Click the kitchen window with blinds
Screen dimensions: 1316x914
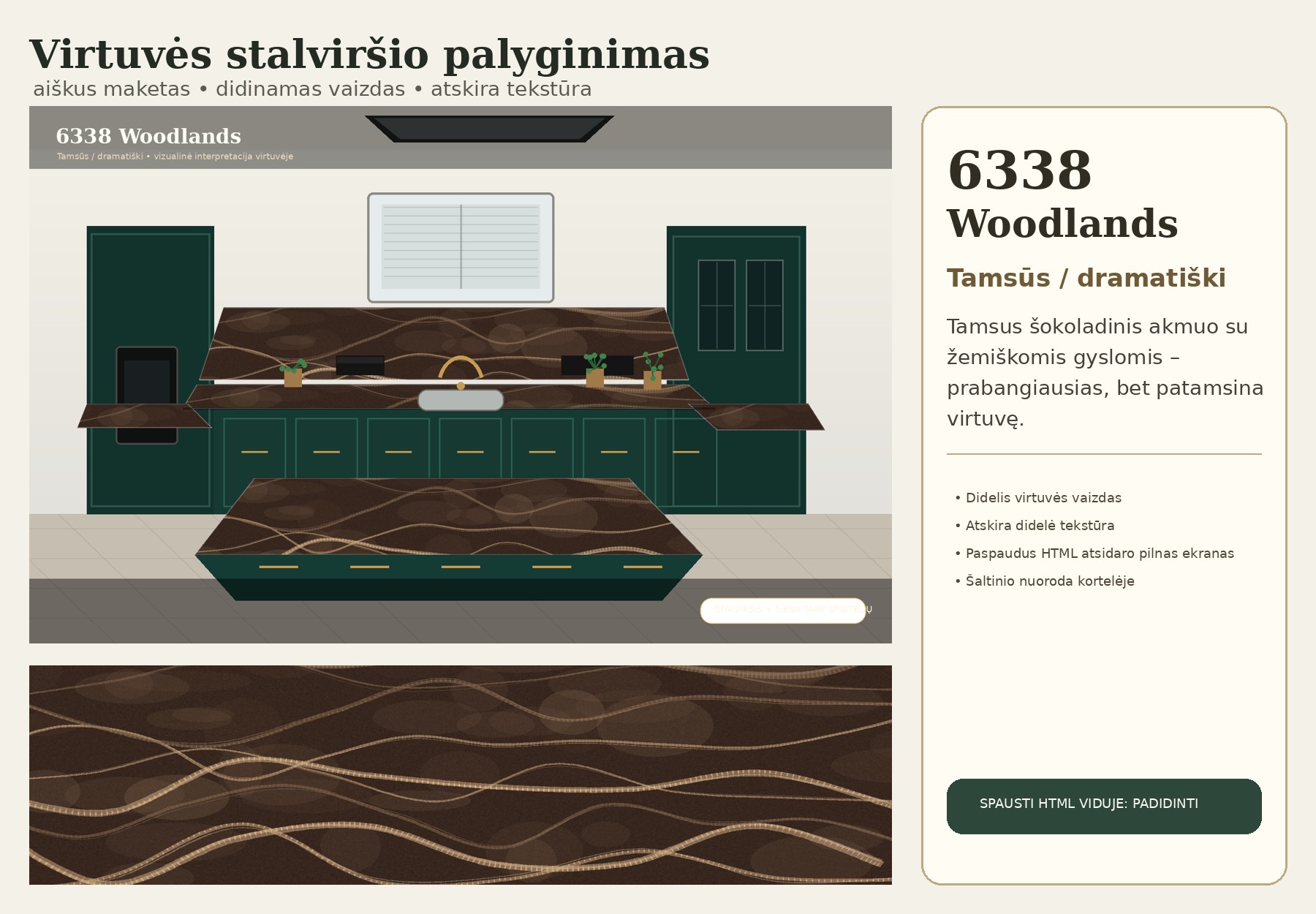pos(461,248)
